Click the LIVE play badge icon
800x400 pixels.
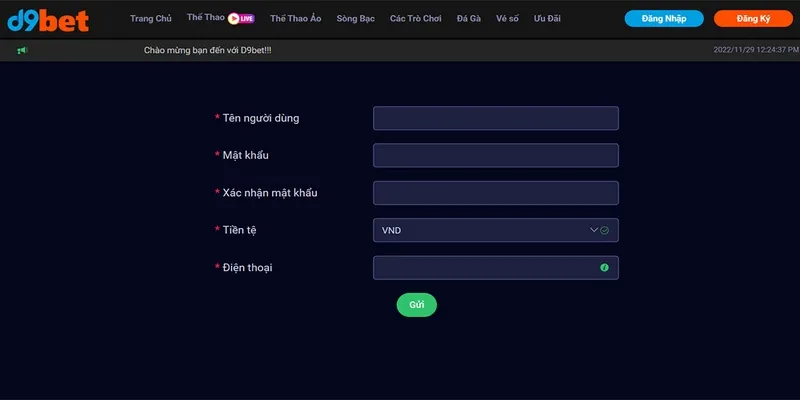240,18
